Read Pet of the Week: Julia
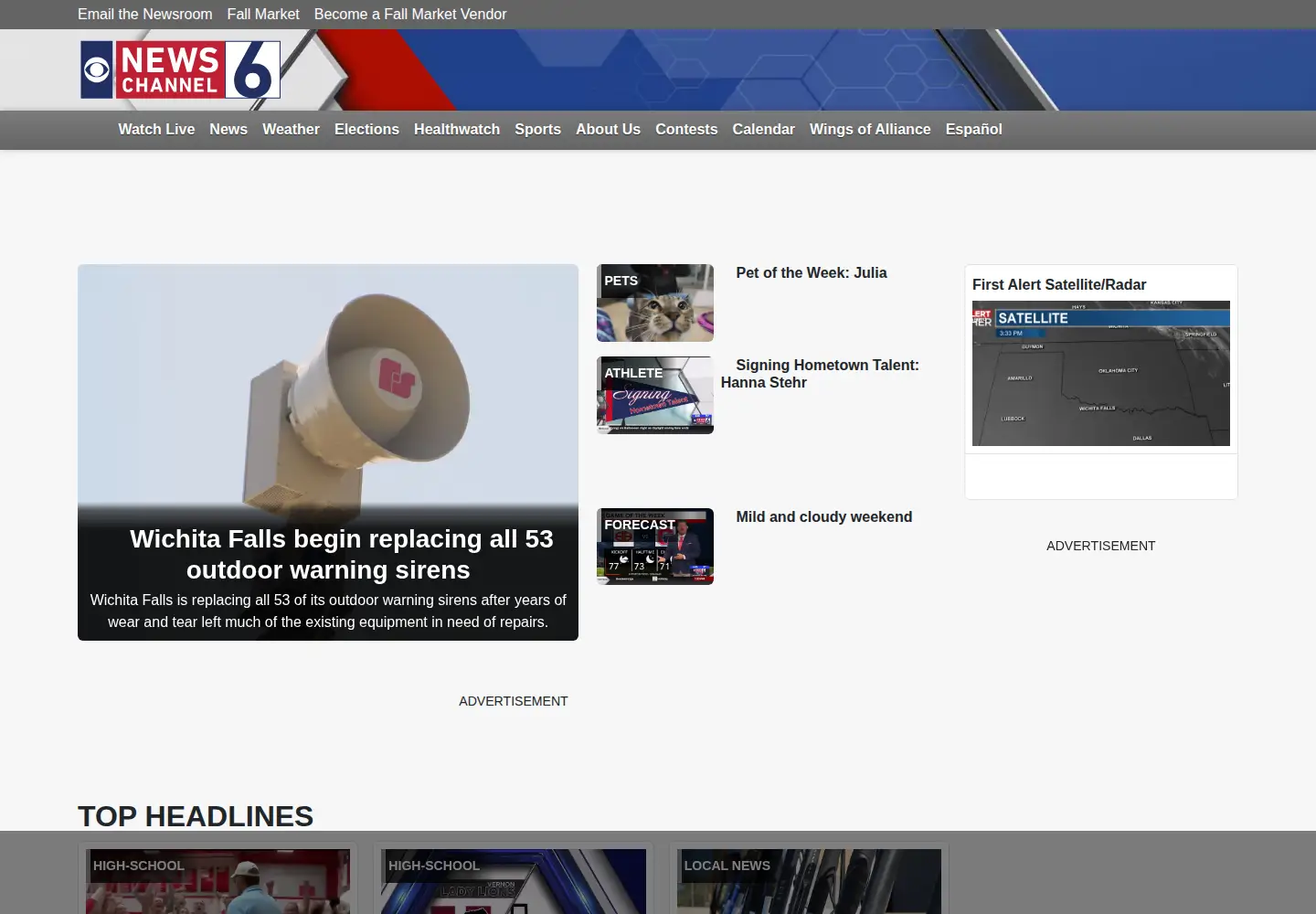Image resolution: width=1316 pixels, height=914 pixels. click(x=812, y=273)
